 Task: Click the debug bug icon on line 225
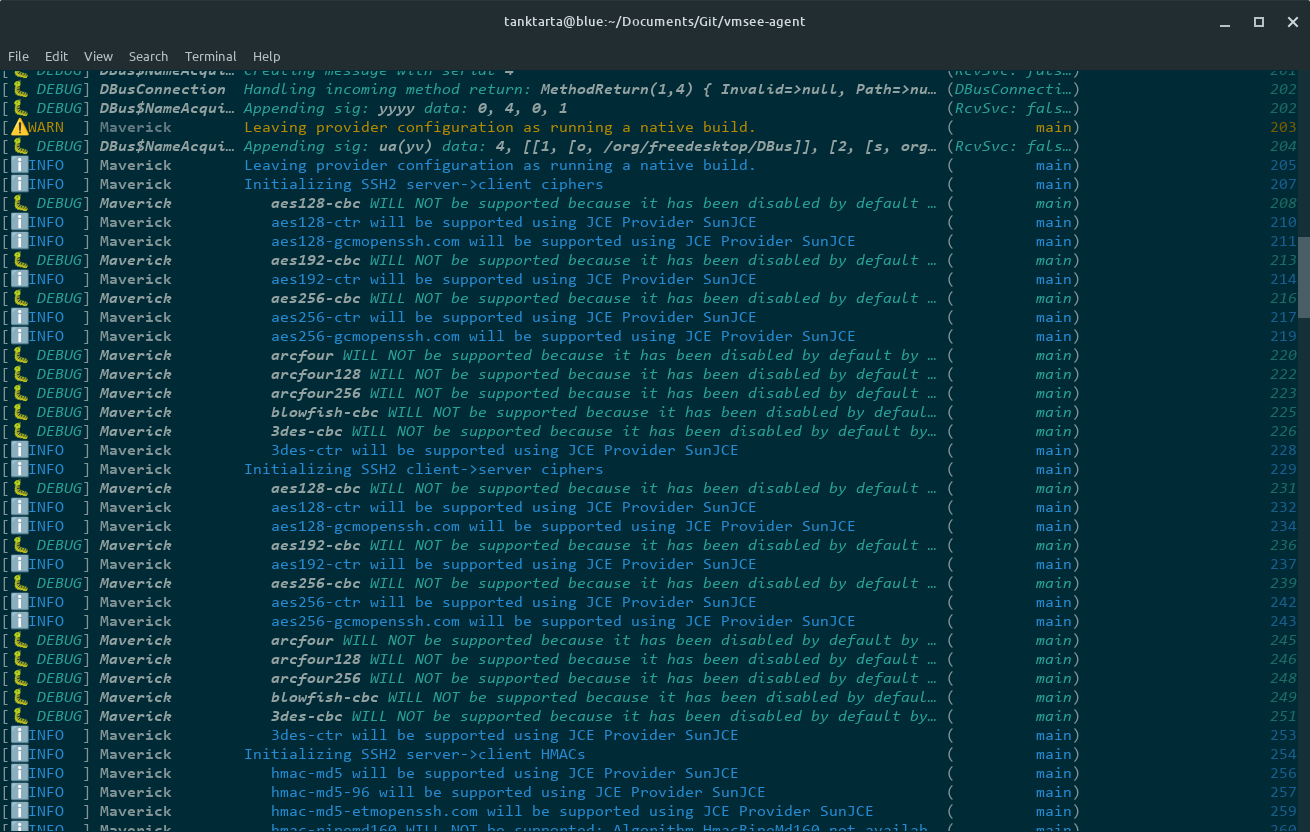(x=19, y=412)
